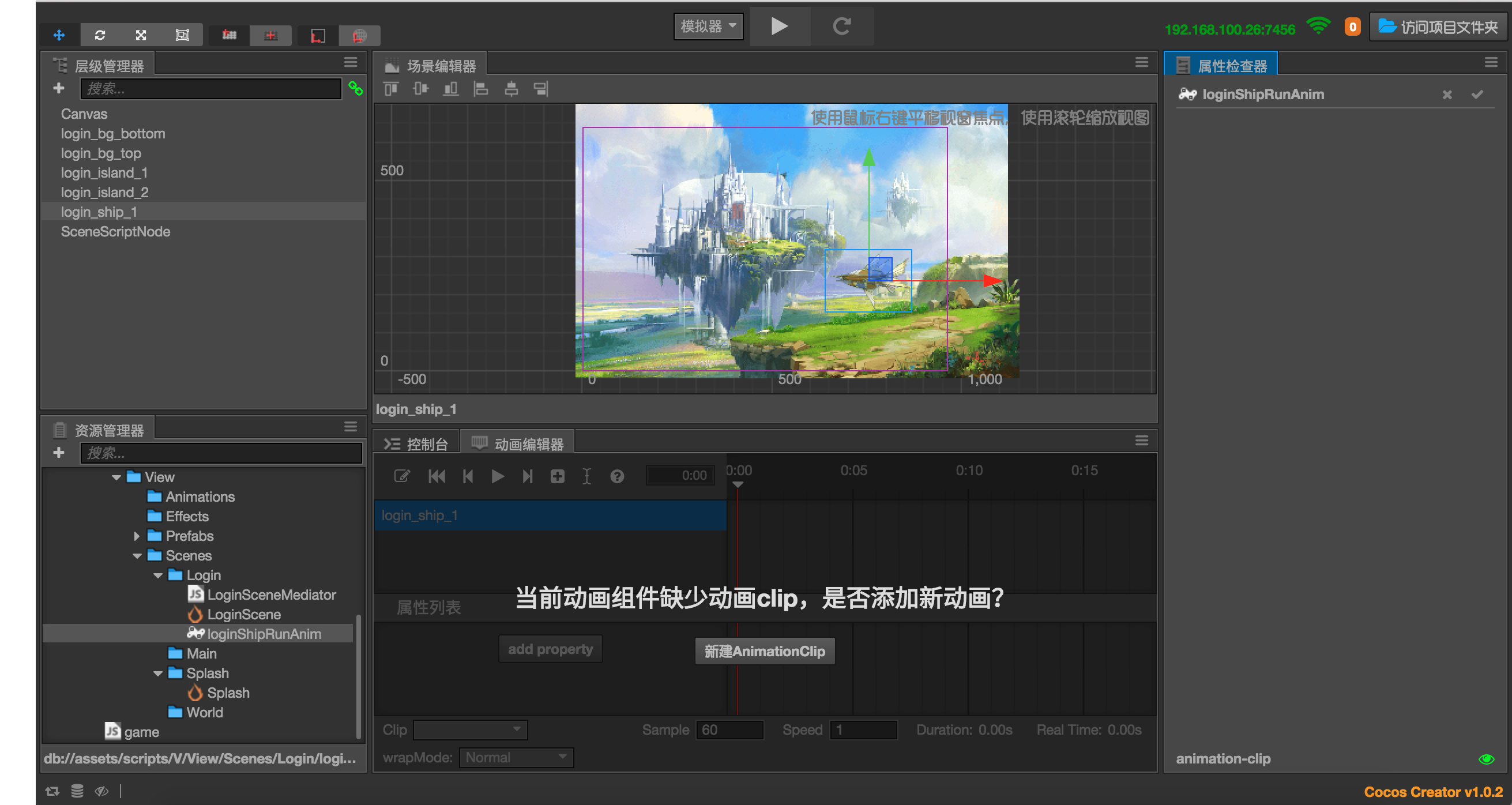Toggle the green link icon beside hierarchy search

(356, 89)
